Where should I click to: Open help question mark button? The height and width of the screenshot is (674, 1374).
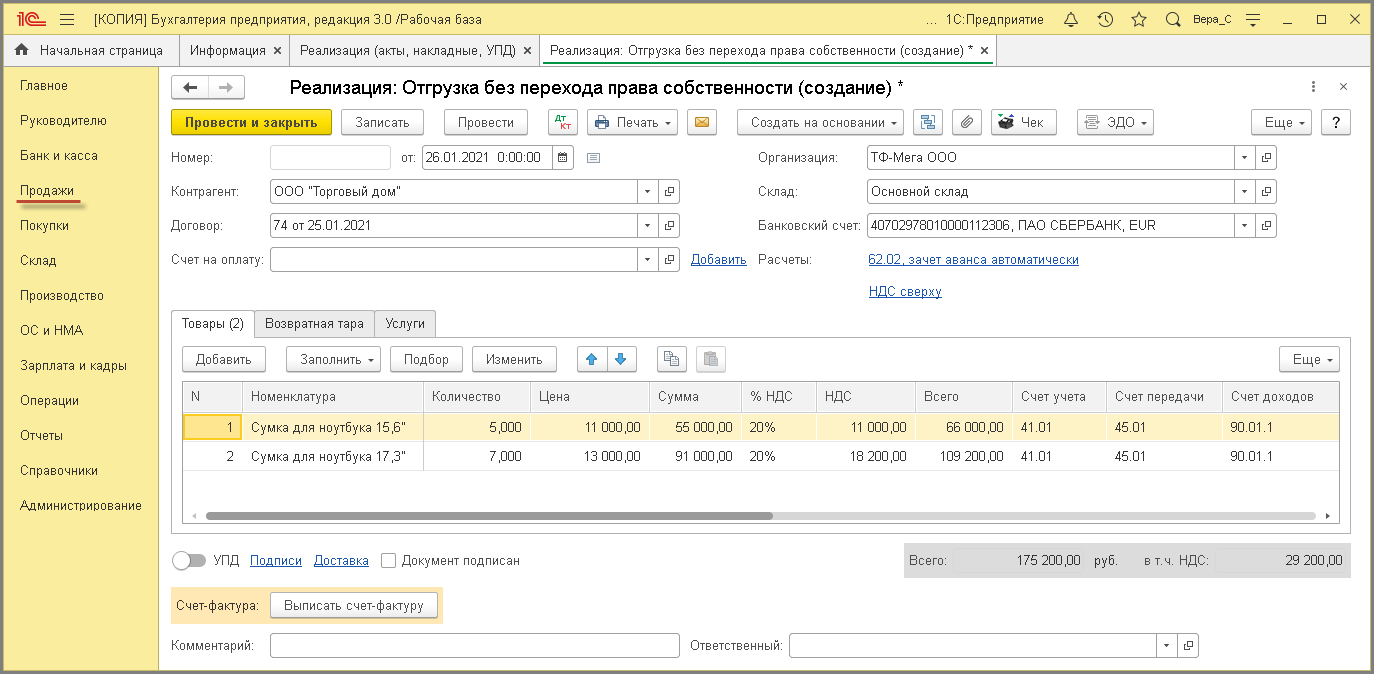pyautogui.click(x=1336, y=122)
